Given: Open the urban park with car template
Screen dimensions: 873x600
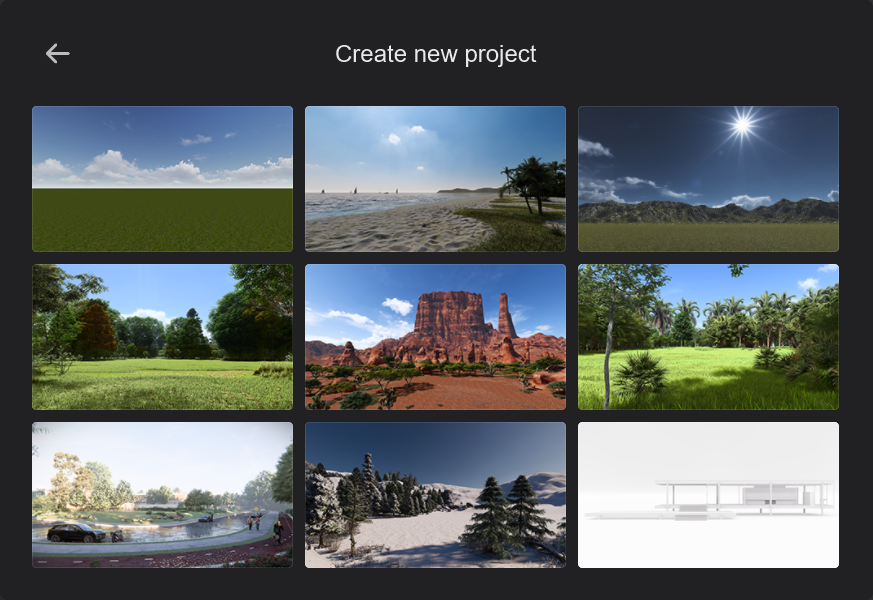Looking at the screenshot, I should pyautogui.click(x=162, y=495).
